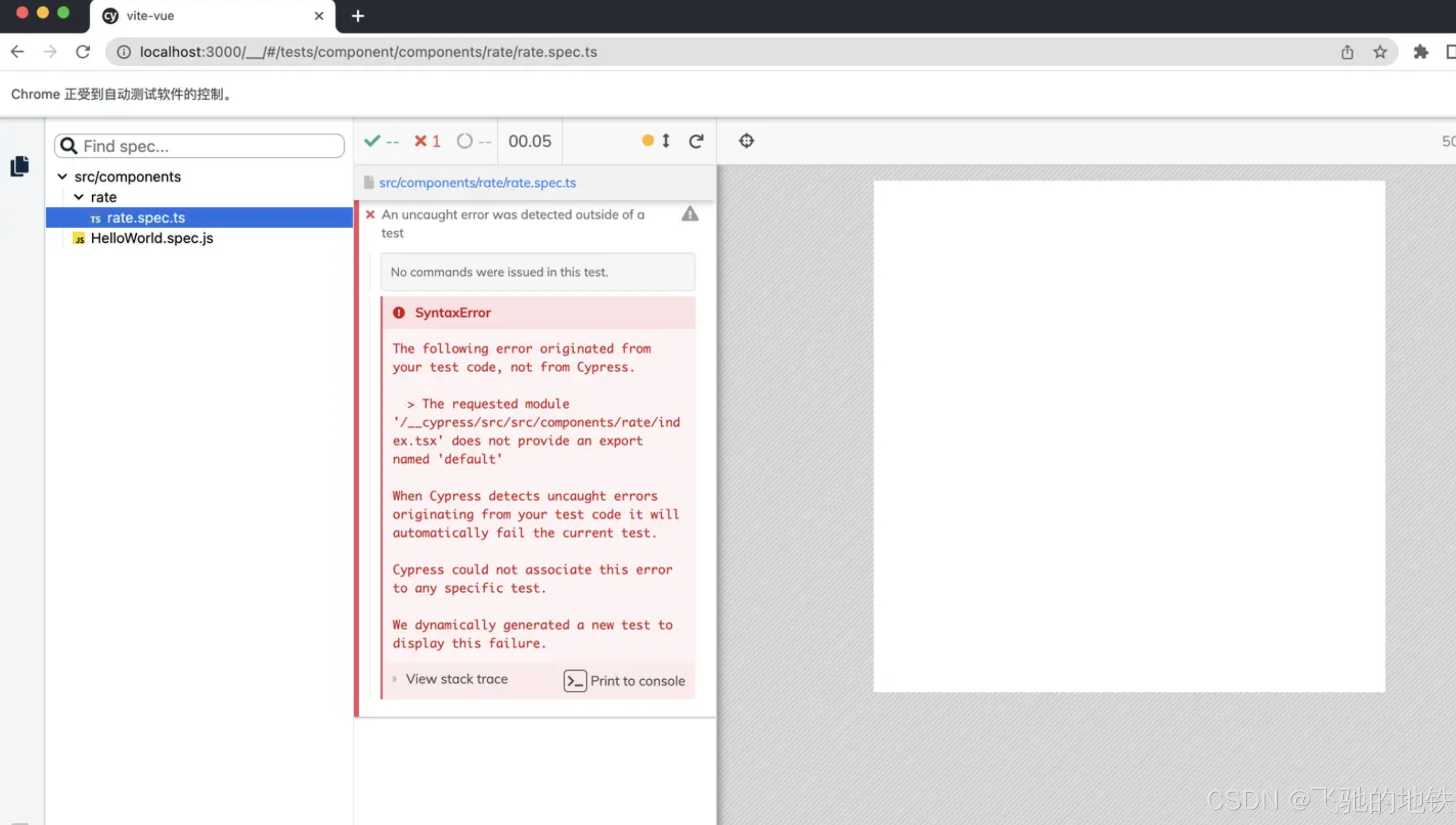This screenshot has height=825, width=1456.
Task: Bookmark this page with star icon
Action: (1380, 52)
